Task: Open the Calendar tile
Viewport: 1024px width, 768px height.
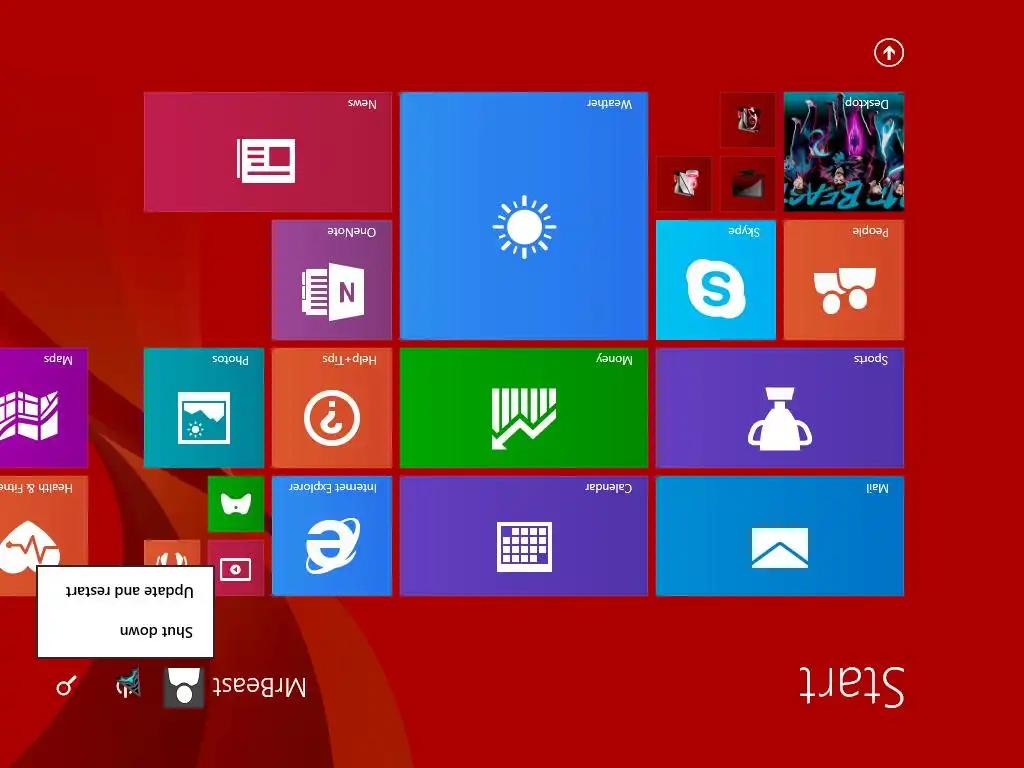Action: pos(524,536)
